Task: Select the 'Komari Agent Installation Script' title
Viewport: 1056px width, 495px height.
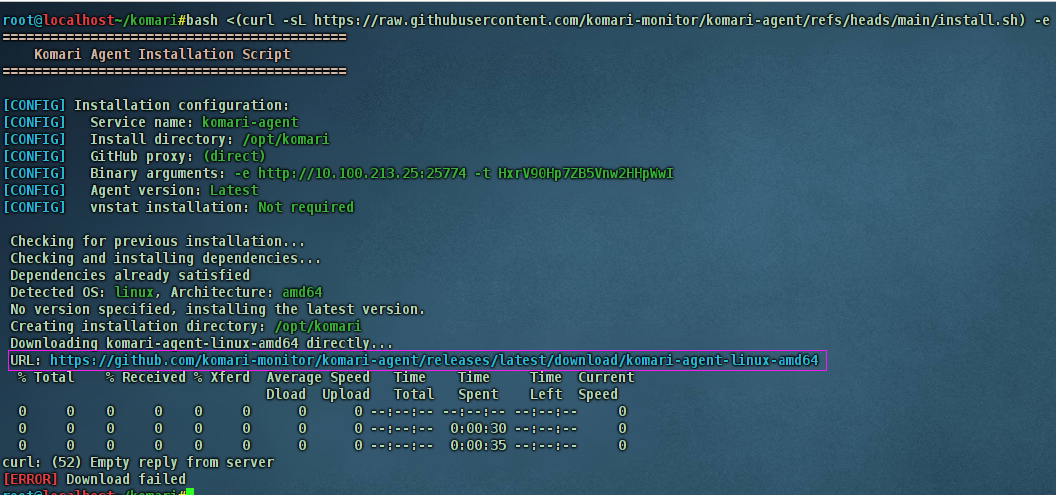Action: 162,54
